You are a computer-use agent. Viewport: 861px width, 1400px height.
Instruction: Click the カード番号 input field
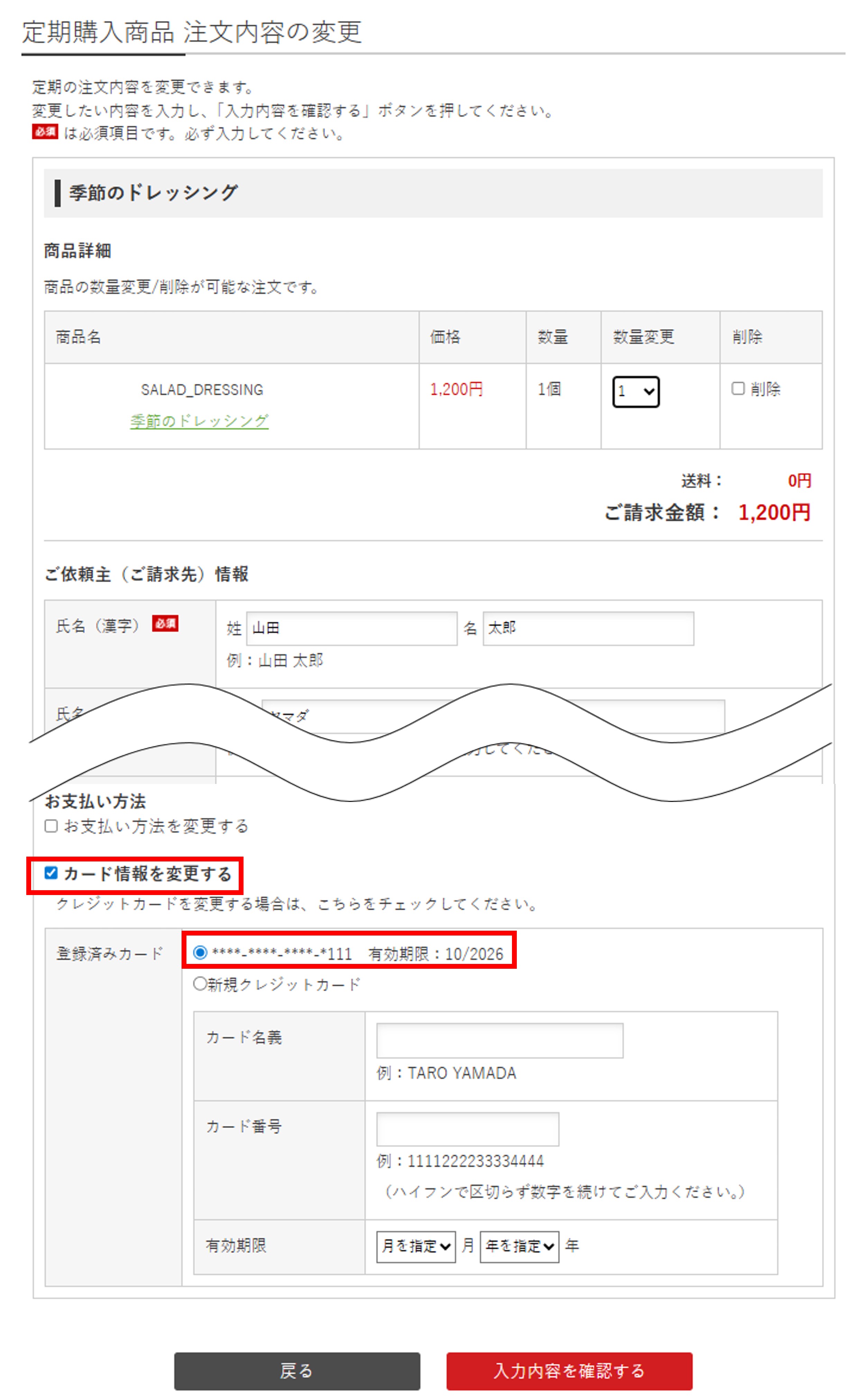pos(468,1129)
